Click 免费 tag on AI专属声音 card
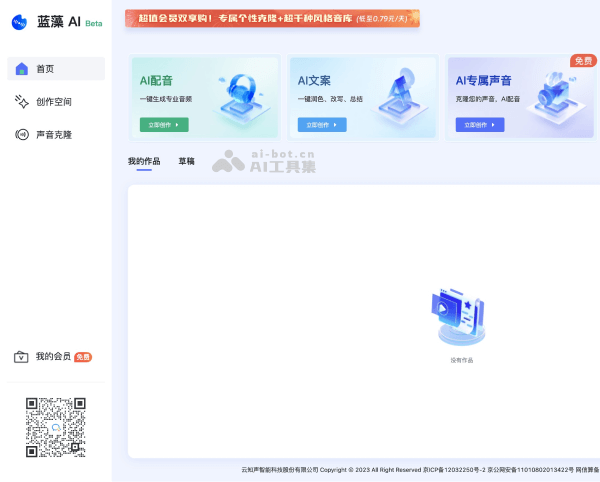 tap(583, 61)
